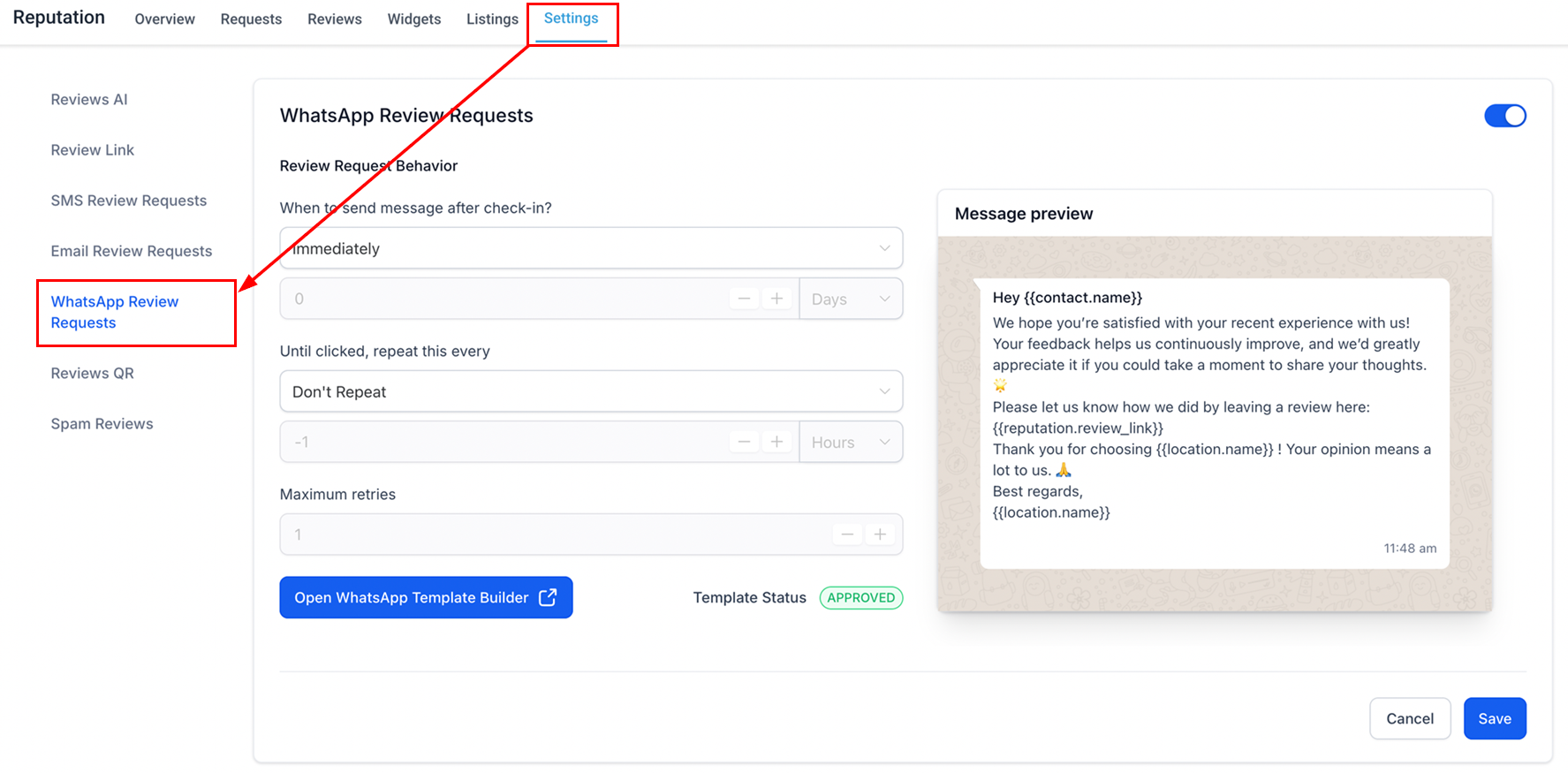Increase the repeat interval with the plus icon
This screenshot has height=773, width=1568.
776,442
